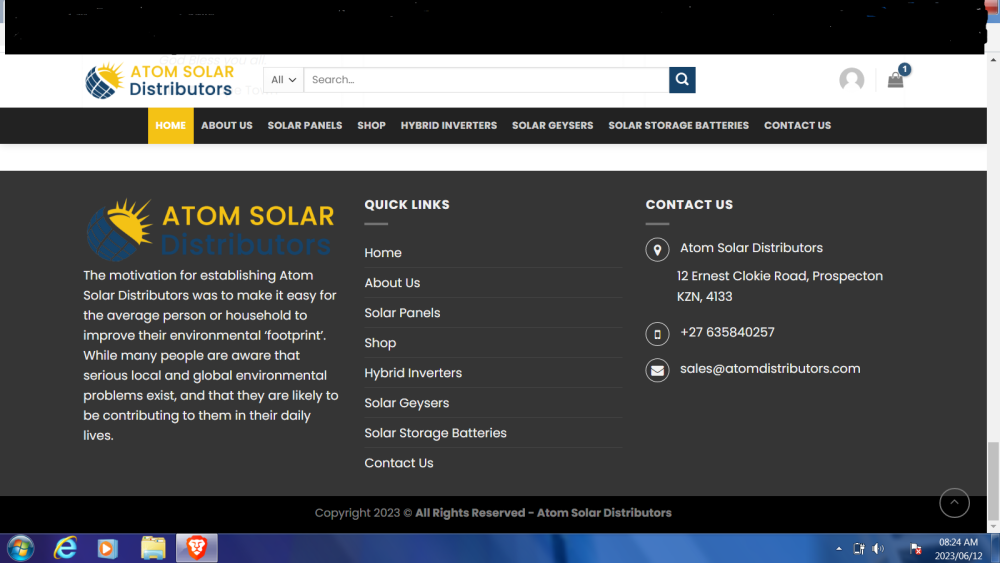Open the SOLAR STORAGE BATTERIES menu item

678,126
